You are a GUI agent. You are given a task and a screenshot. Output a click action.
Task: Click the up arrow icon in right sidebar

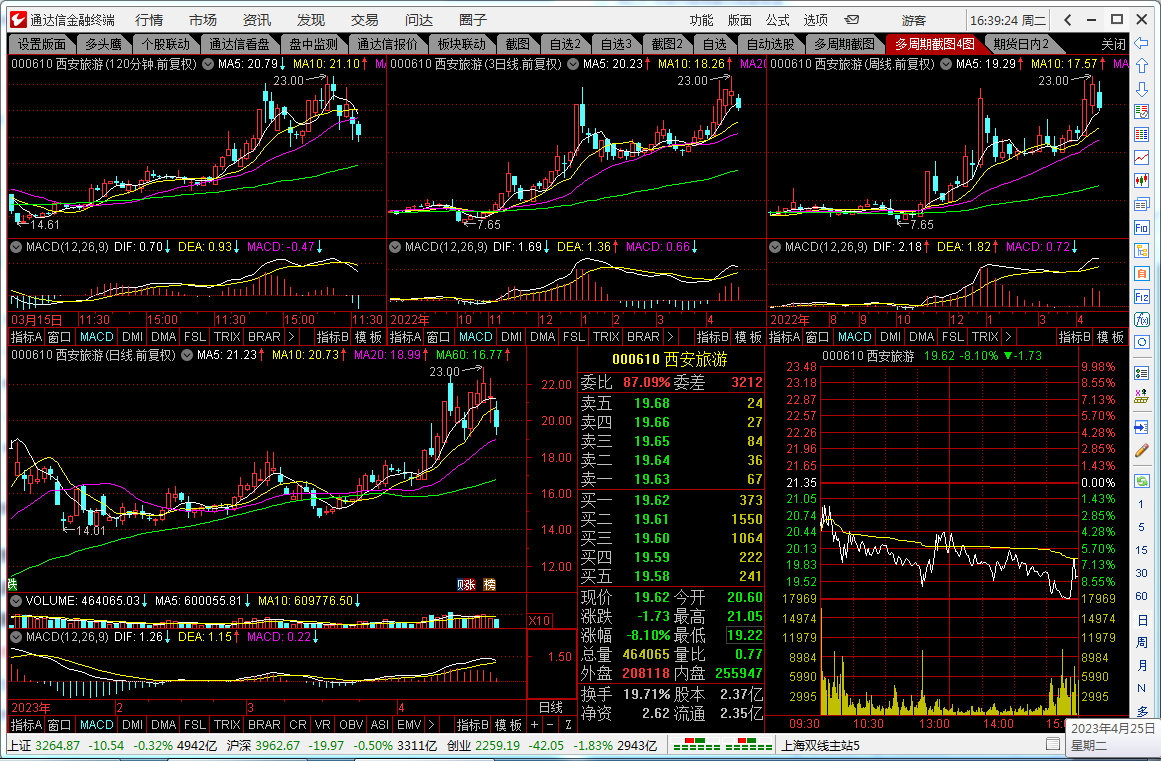pos(1142,66)
